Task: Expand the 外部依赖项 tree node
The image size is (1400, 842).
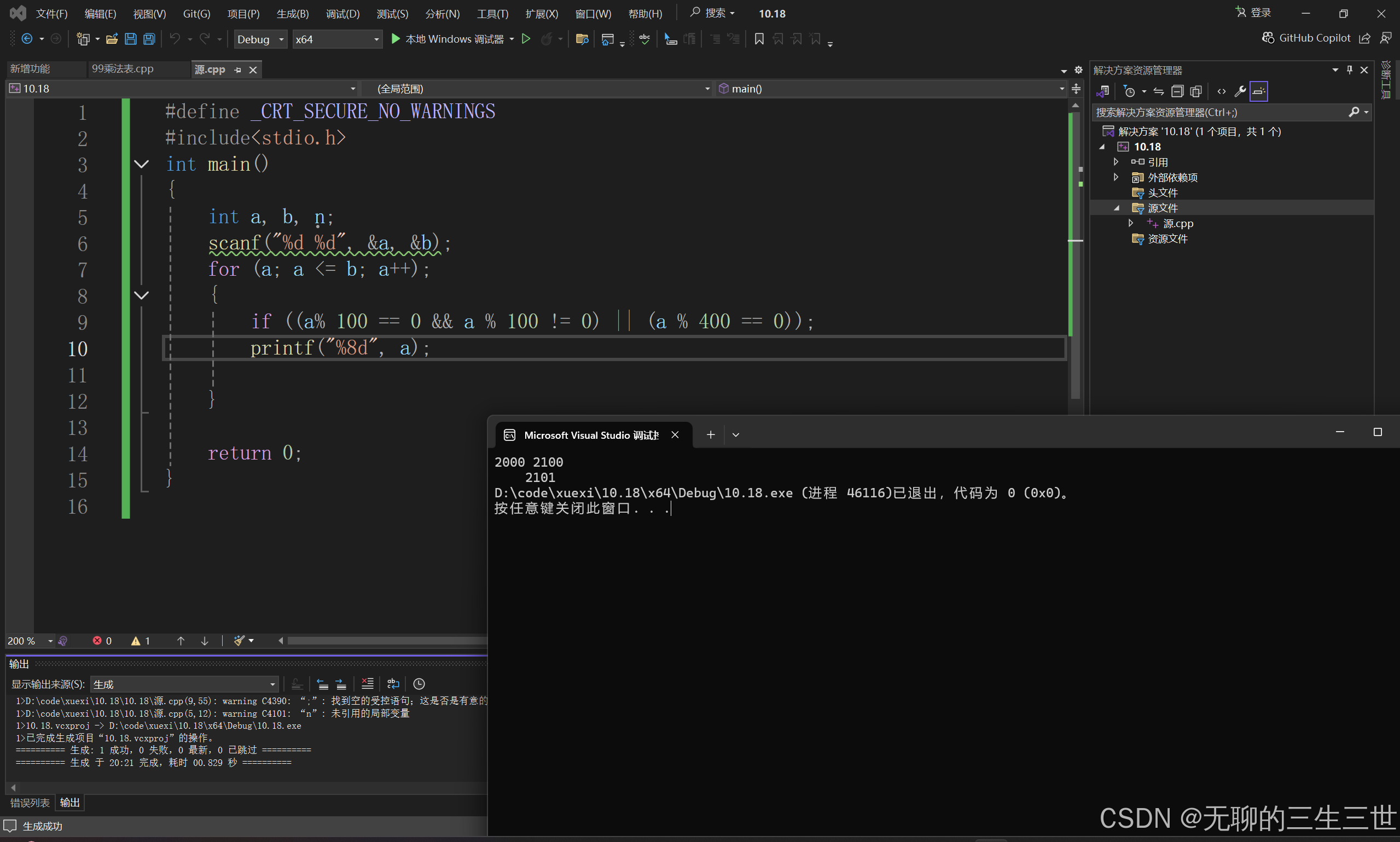Action: tap(1116, 178)
